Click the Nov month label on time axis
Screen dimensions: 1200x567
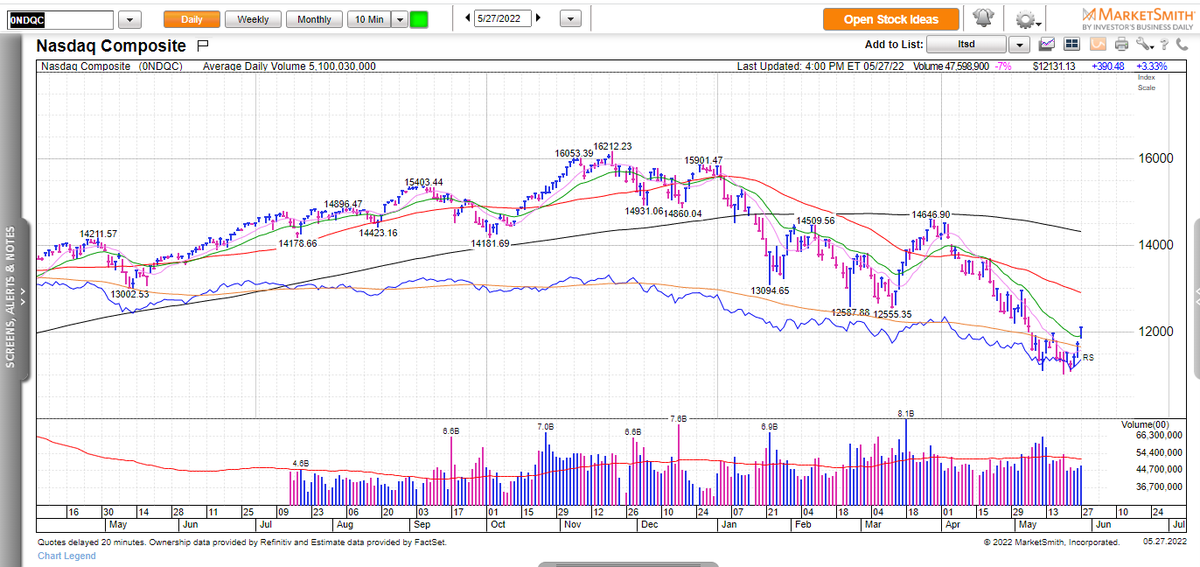coord(573,524)
